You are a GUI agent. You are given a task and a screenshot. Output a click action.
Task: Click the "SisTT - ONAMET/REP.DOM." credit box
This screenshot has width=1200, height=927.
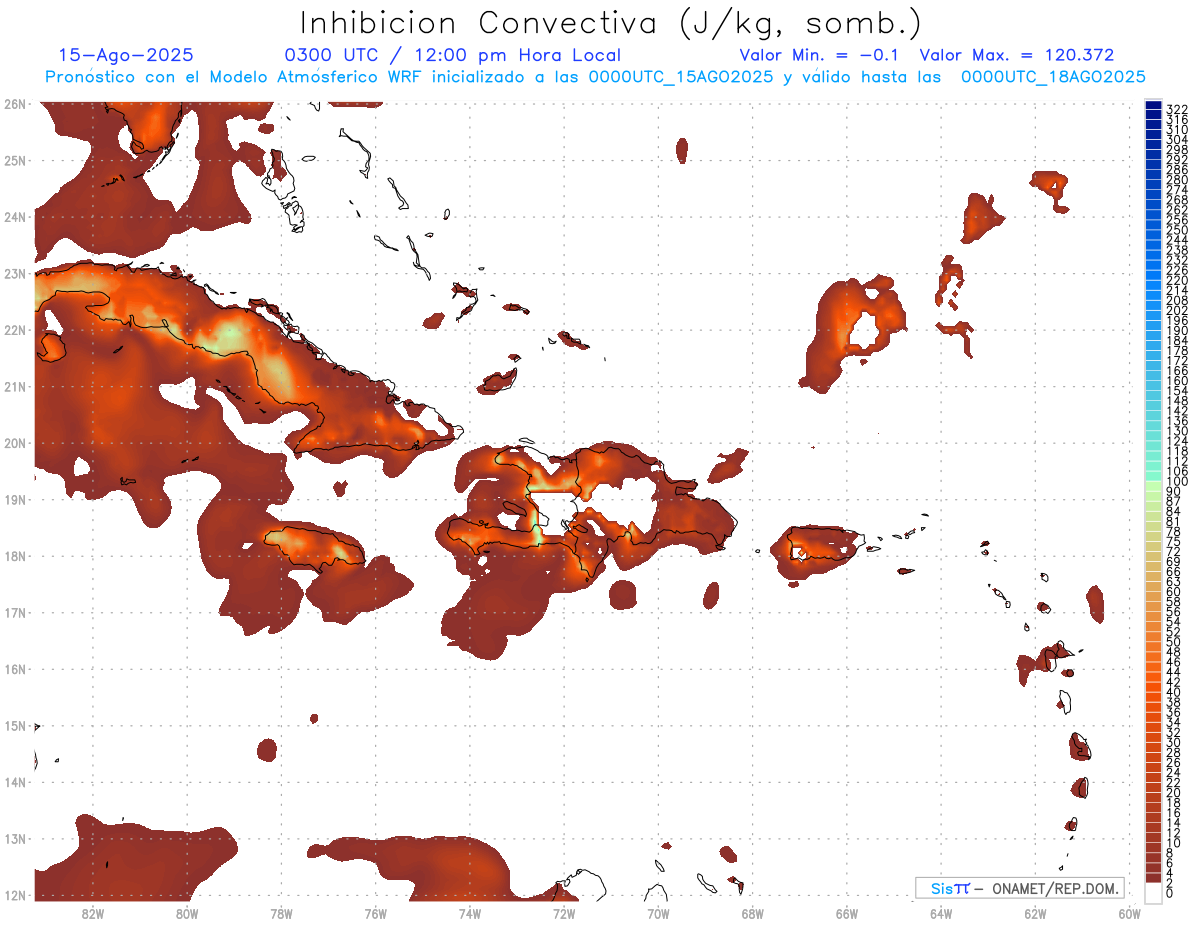point(1020,888)
